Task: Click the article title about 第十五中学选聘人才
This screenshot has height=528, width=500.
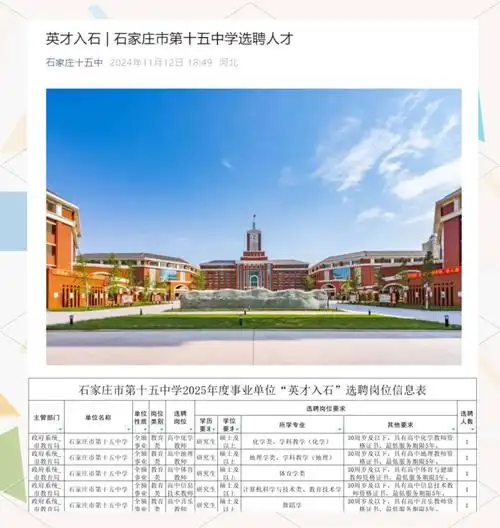Action: click(x=169, y=39)
